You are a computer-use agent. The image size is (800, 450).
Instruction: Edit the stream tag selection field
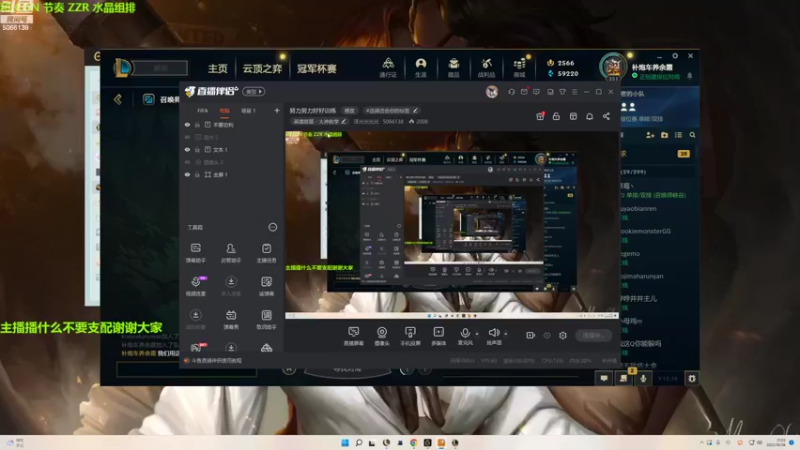[x=391, y=111]
